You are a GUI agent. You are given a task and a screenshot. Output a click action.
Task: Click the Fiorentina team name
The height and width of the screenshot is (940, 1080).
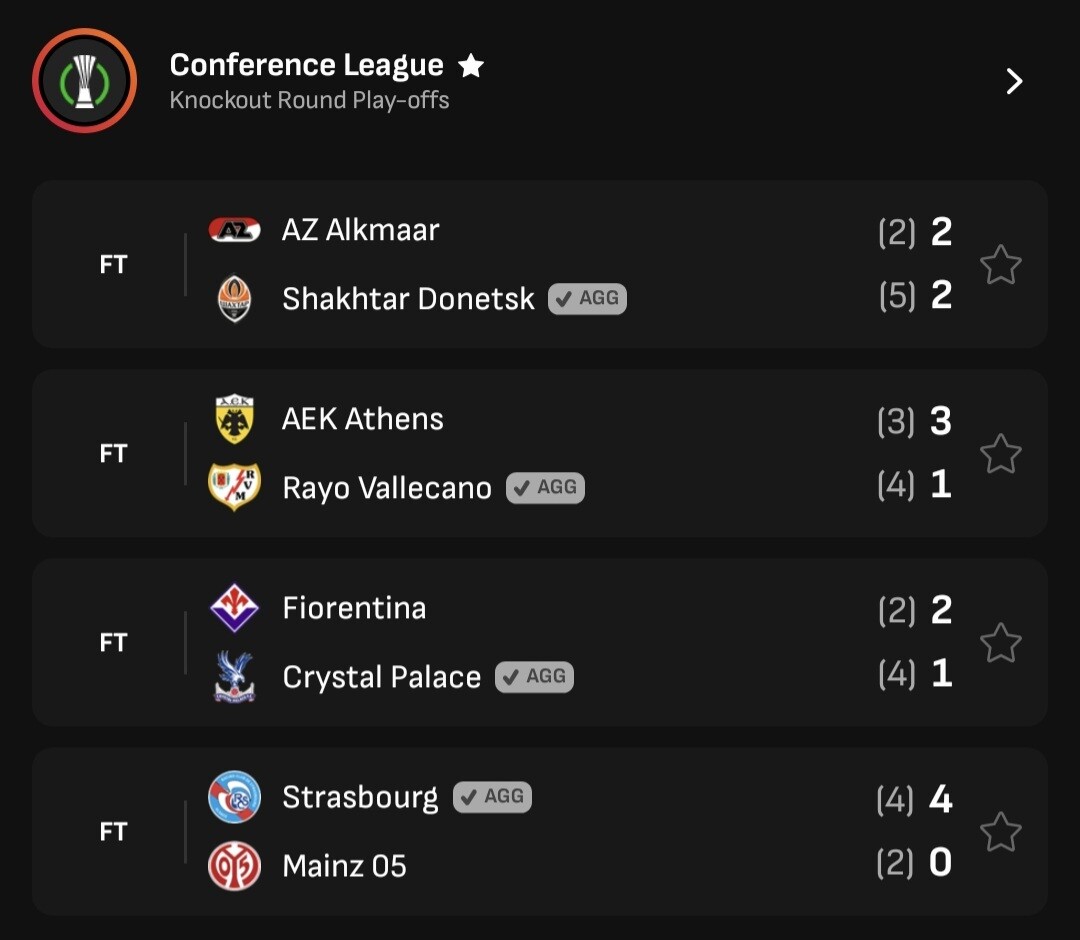tap(354, 608)
